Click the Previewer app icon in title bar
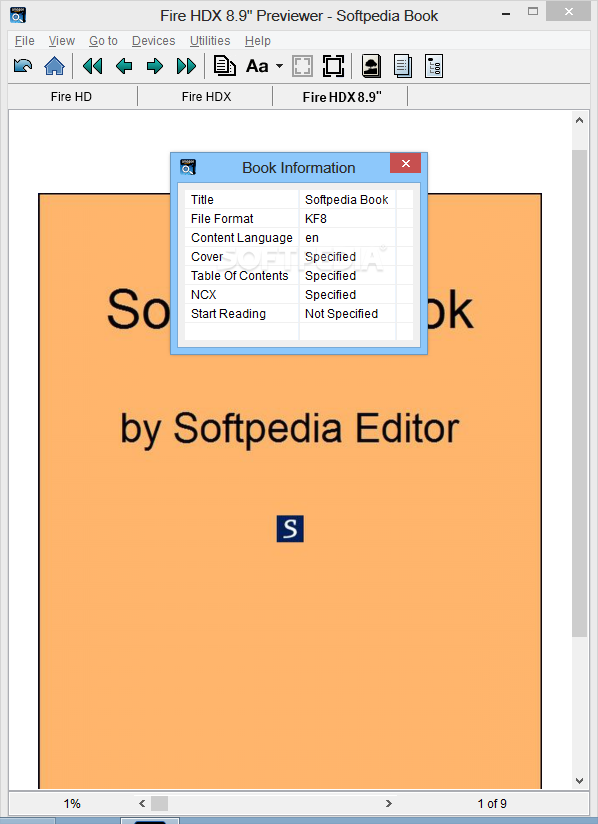This screenshot has height=824, width=598. [18, 15]
